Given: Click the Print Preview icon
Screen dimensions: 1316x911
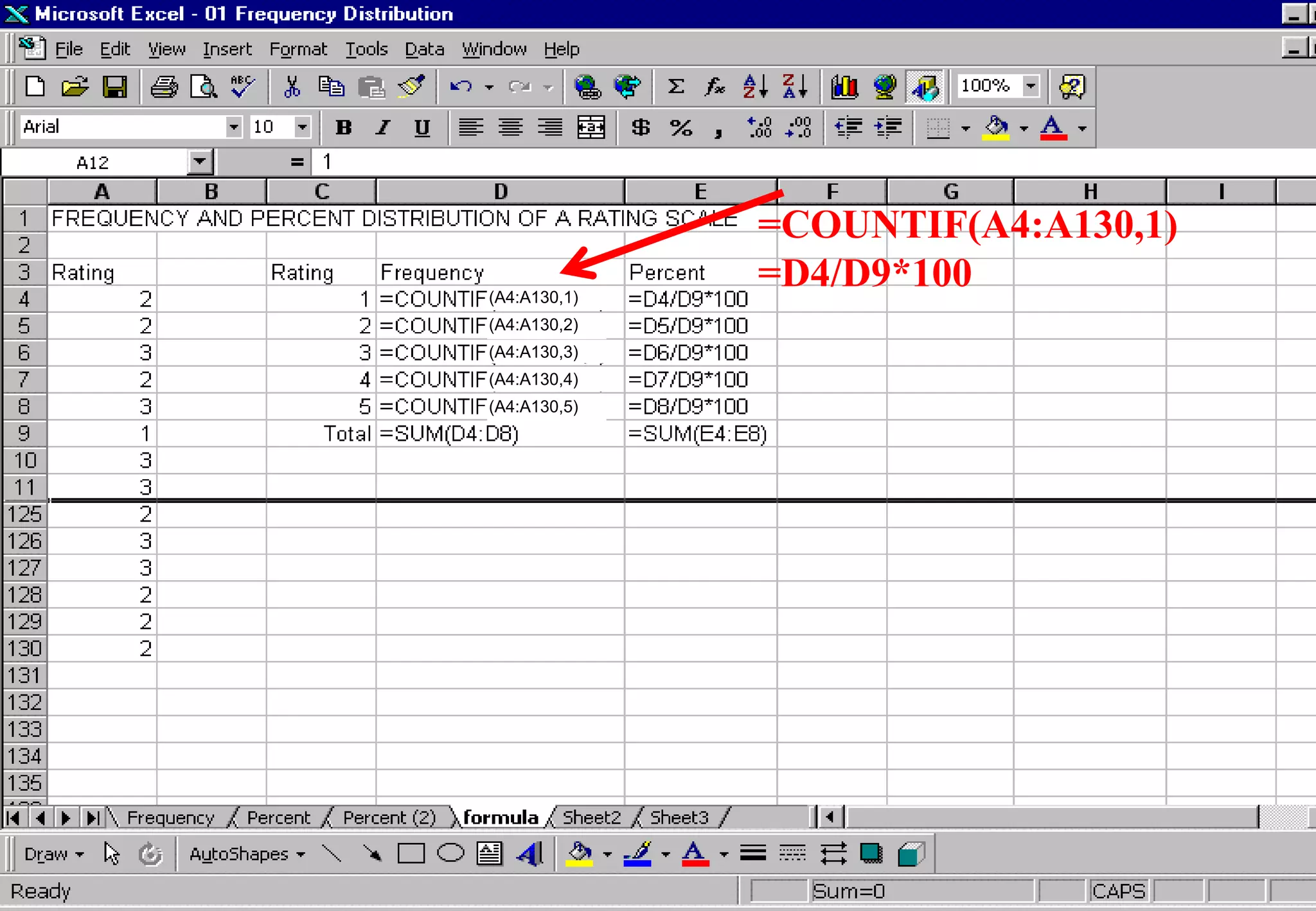Looking at the screenshot, I should [x=203, y=87].
